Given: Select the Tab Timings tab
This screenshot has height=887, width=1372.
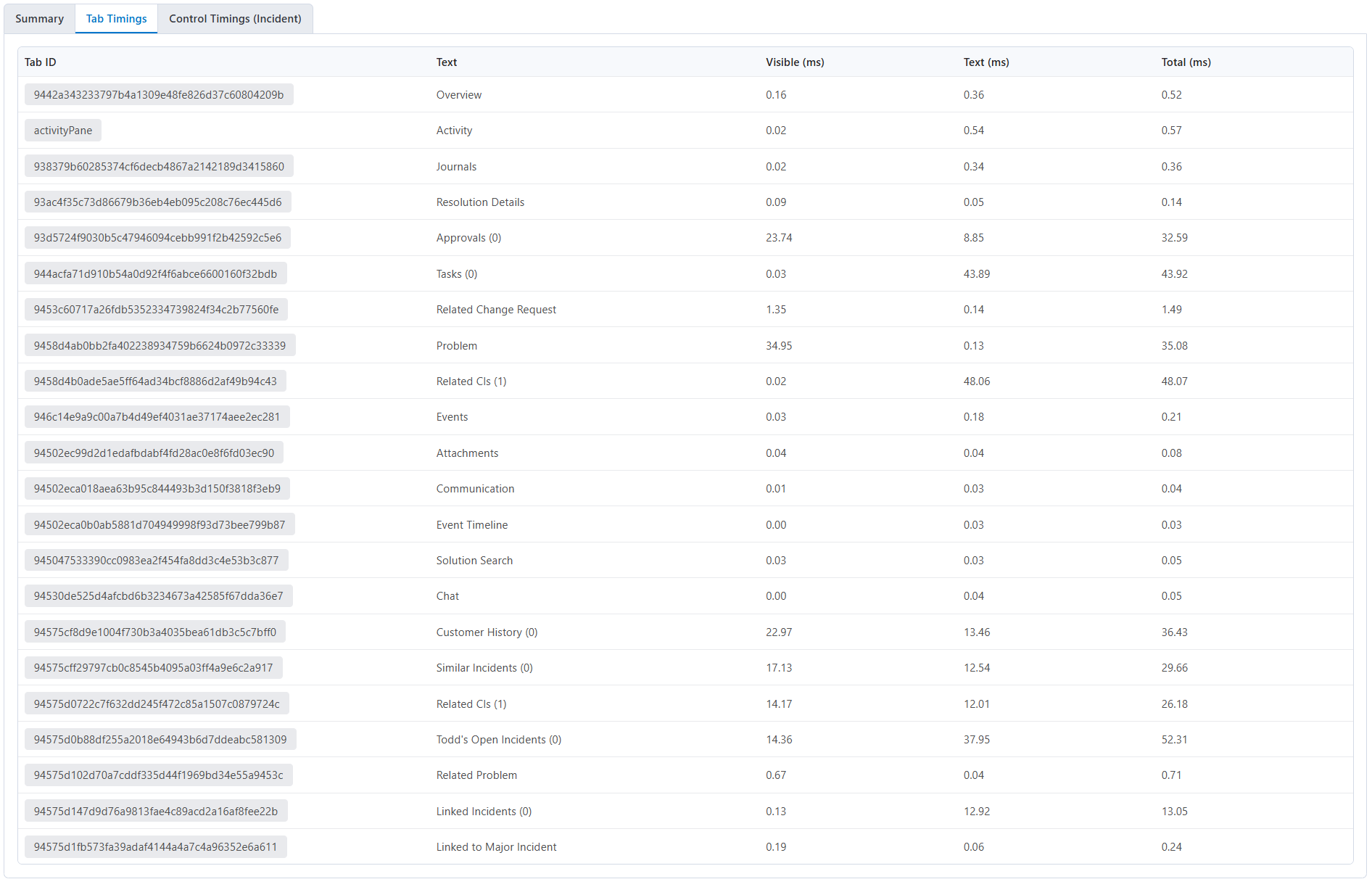Looking at the screenshot, I should click(x=116, y=19).
